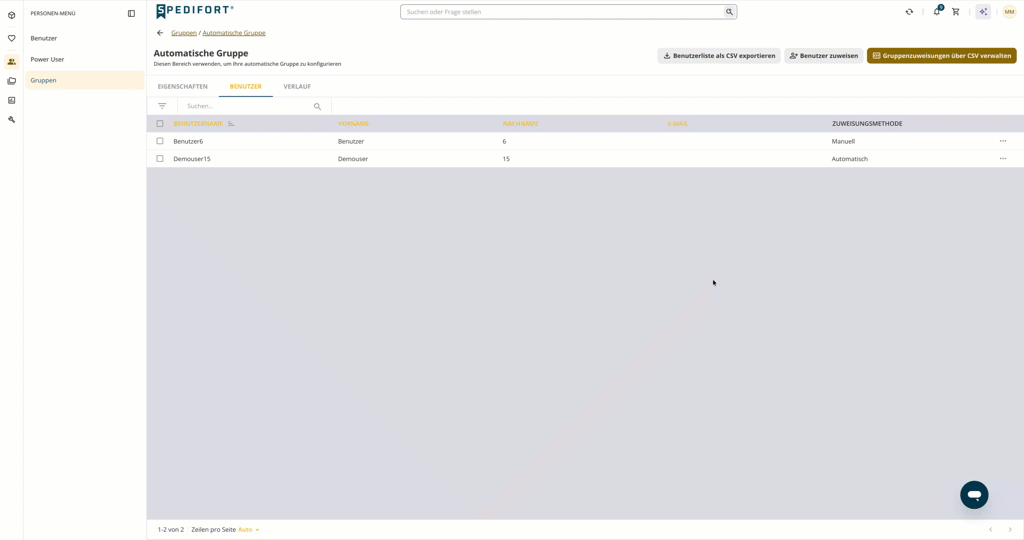Viewport: 1024px width, 540px height.
Task: Click the Manuell assignment cell
Action: [x=843, y=141]
